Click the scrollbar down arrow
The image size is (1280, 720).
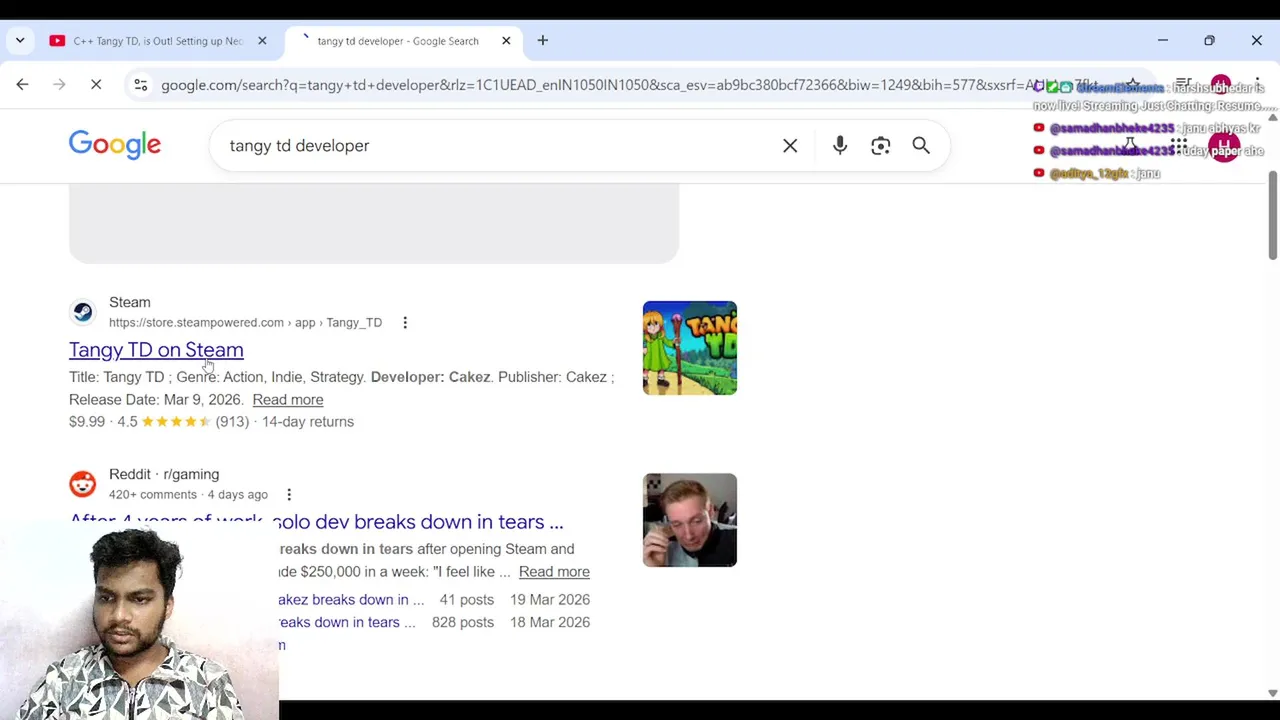tap(1272, 693)
